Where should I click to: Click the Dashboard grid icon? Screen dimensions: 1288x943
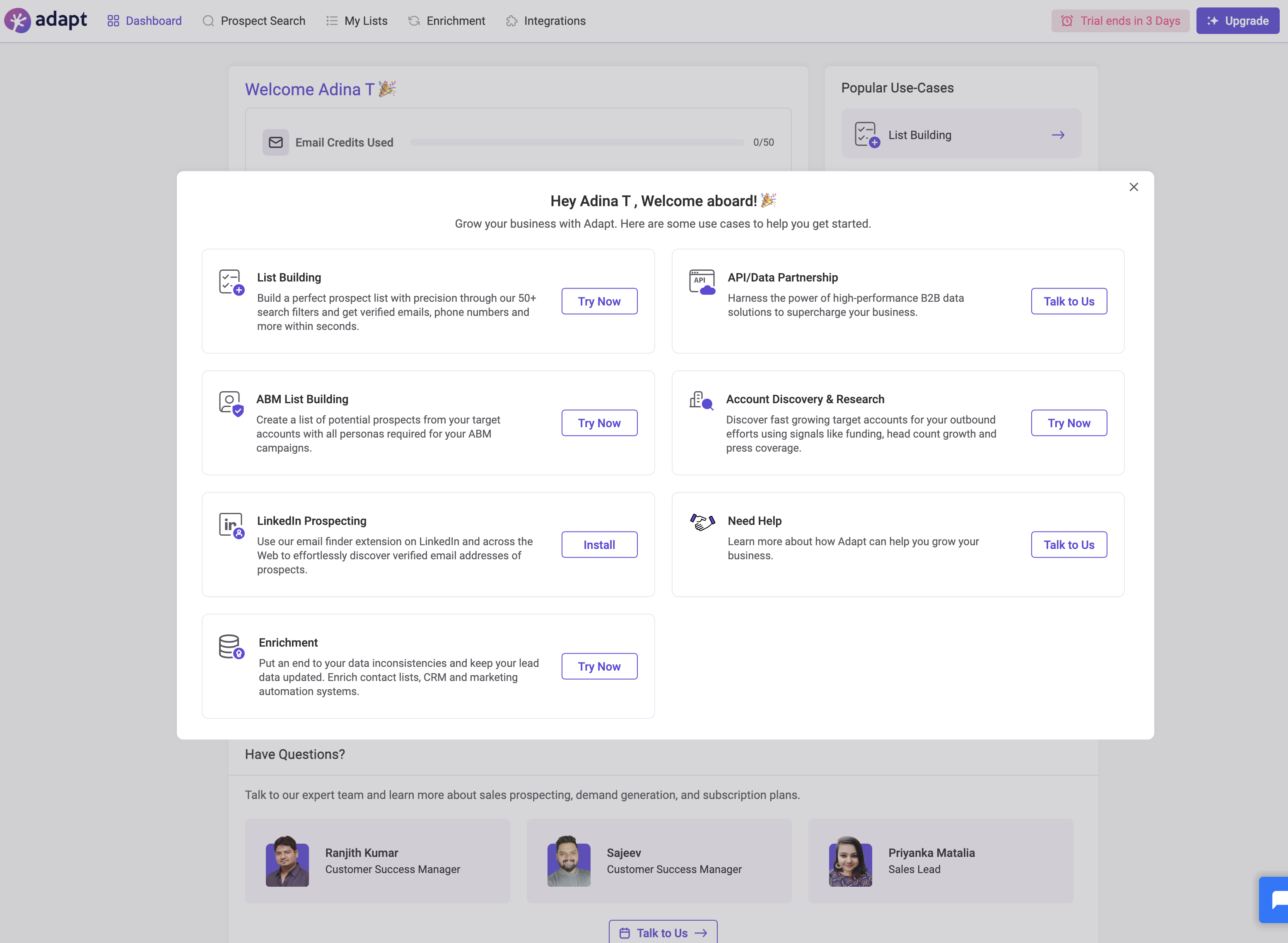pyautogui.click(x=113, y=21)
